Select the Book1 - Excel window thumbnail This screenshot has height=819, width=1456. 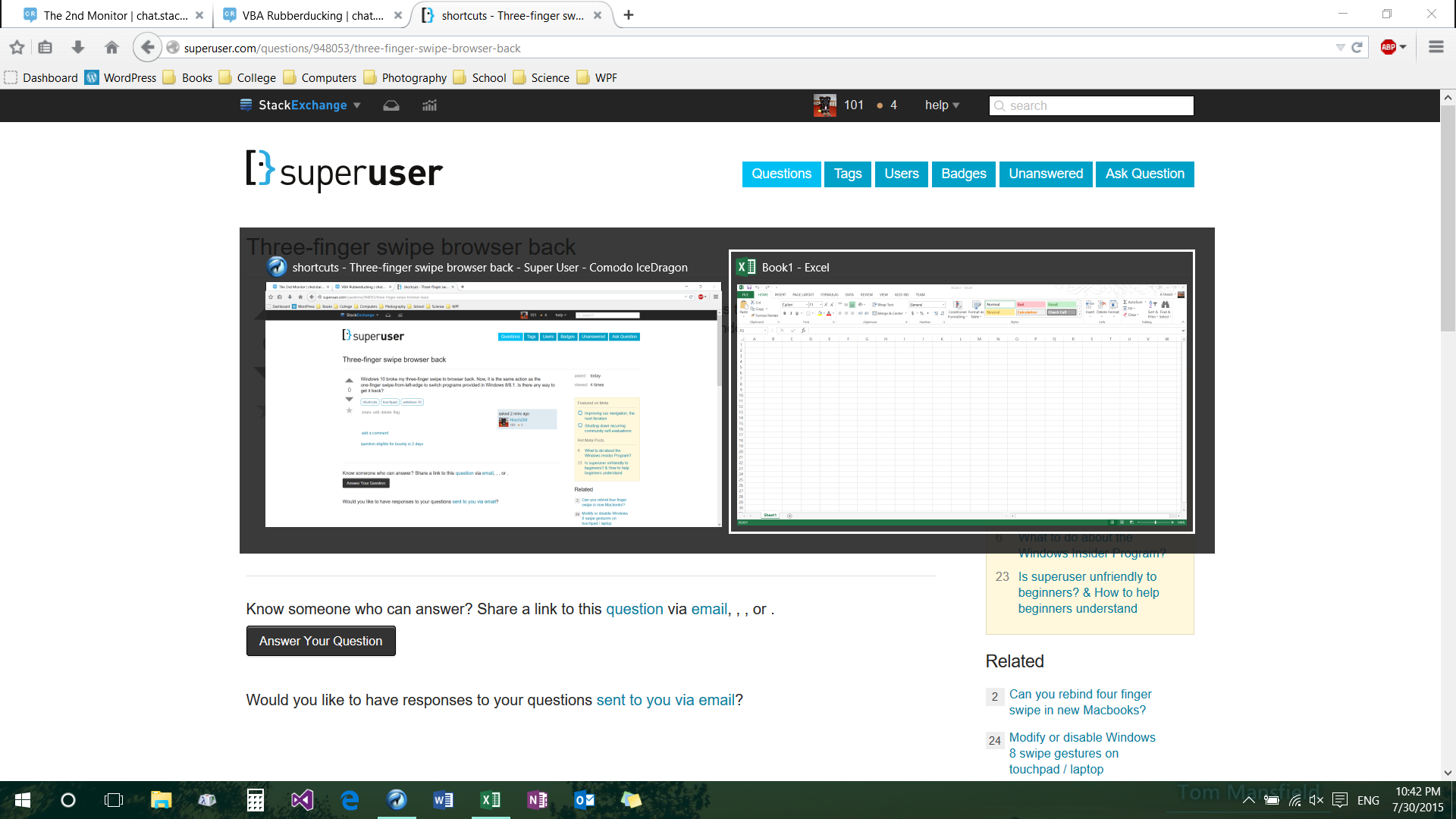coord(962,391)
